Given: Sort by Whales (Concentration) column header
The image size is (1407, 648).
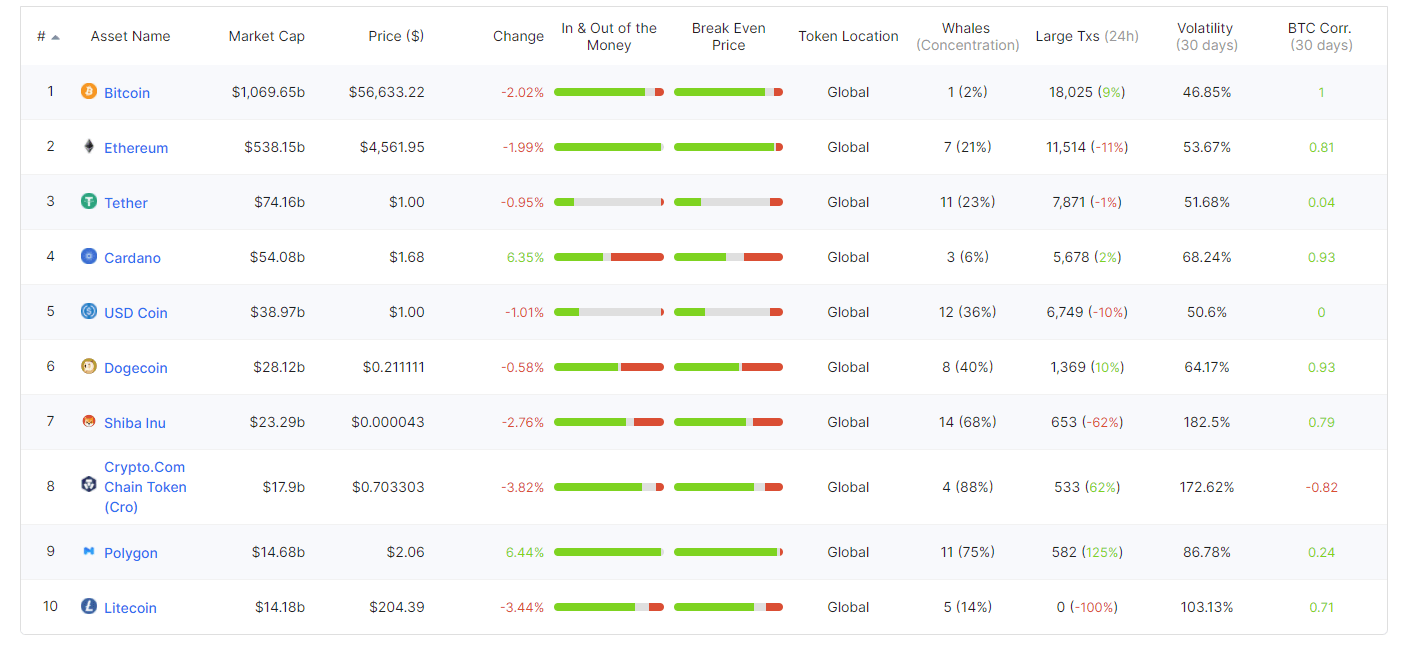Looking at the screenshot, I should coord(966,36).
